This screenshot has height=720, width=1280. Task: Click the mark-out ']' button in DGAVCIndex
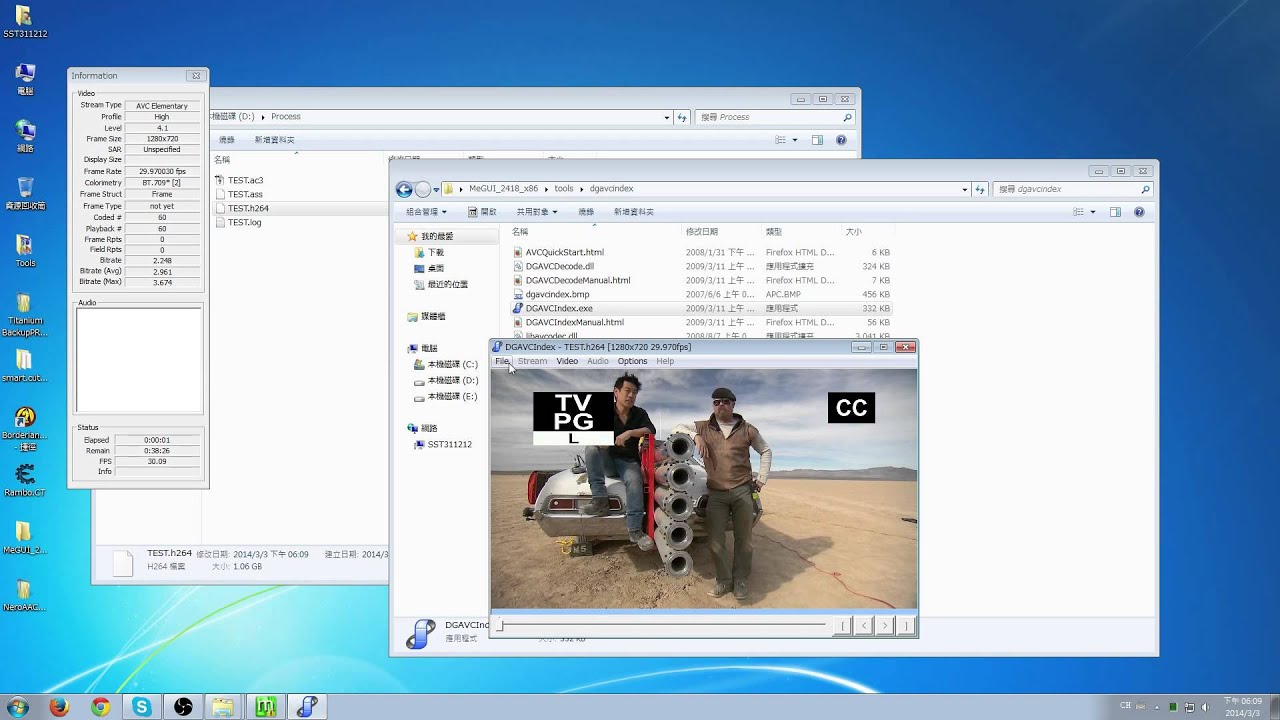coord(905,626)
